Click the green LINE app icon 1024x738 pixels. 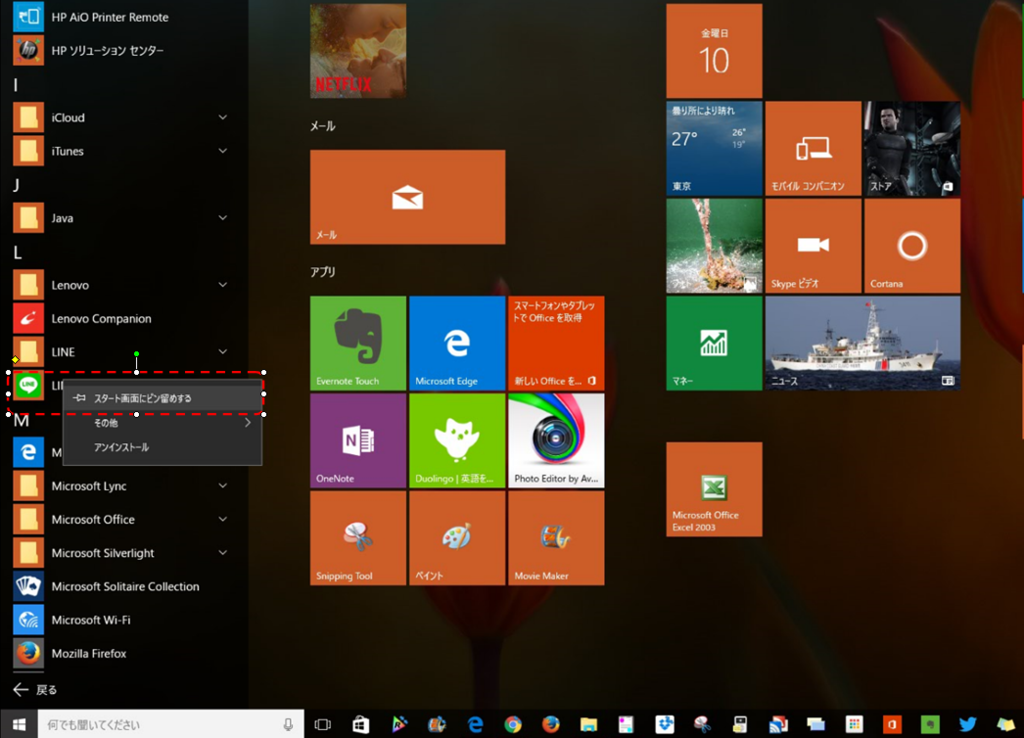(28, 385)
